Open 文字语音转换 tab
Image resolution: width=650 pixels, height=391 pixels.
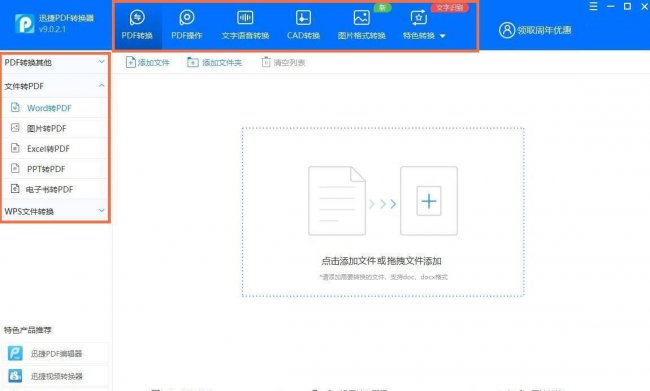(x=245, y=25)
